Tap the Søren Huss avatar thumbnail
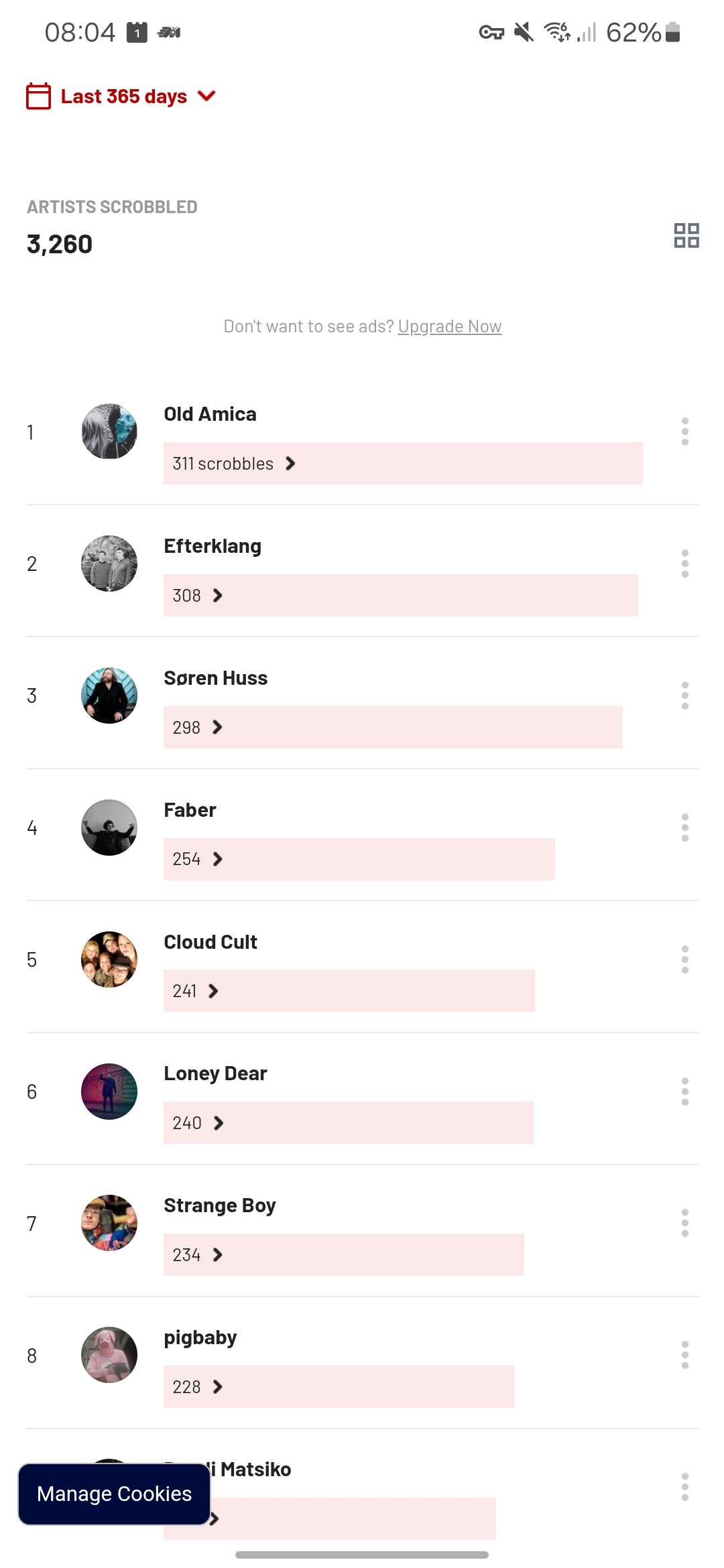 click(x=109, y=696)
